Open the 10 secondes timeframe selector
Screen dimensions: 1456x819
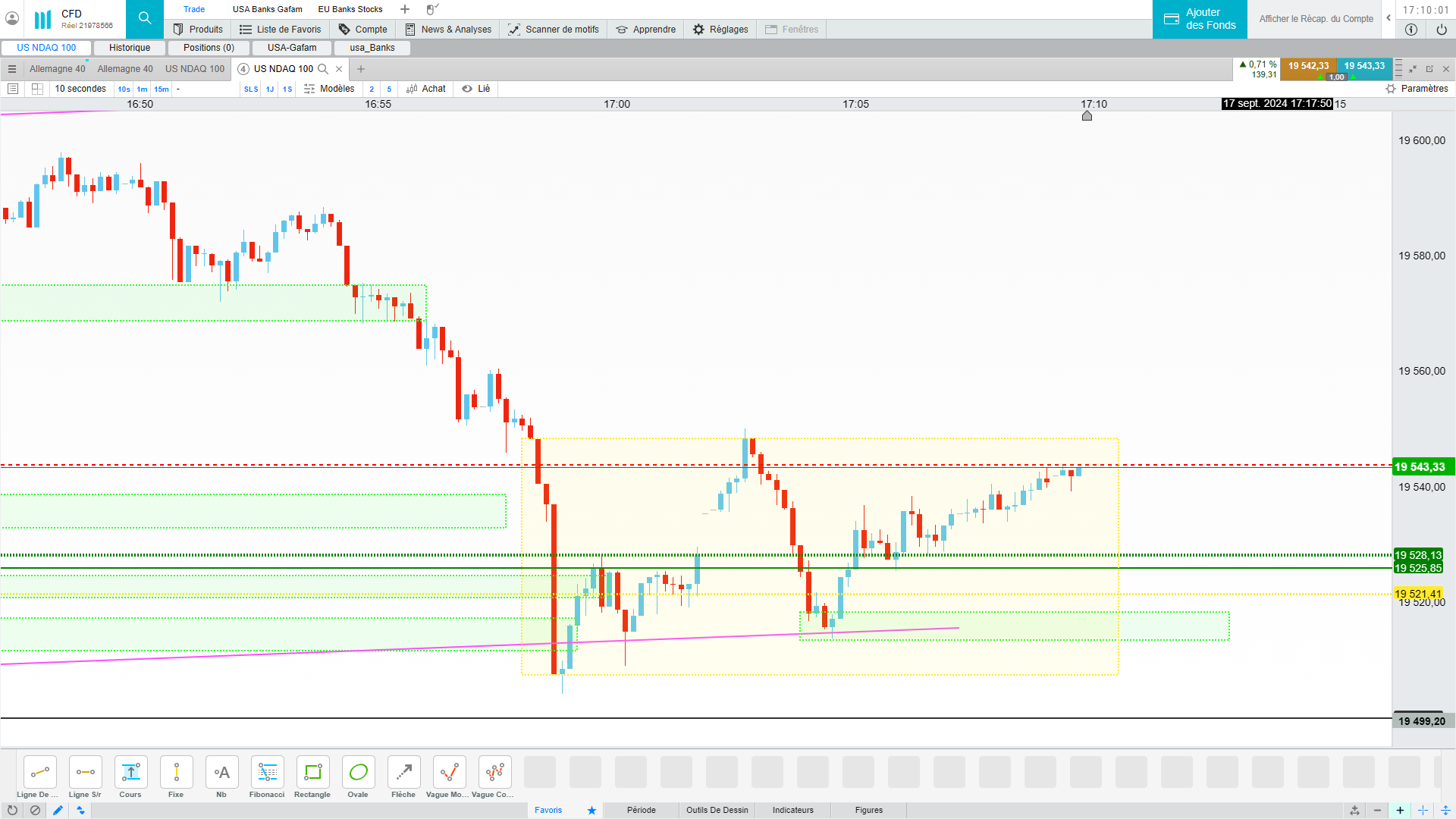tap(80, 89)
